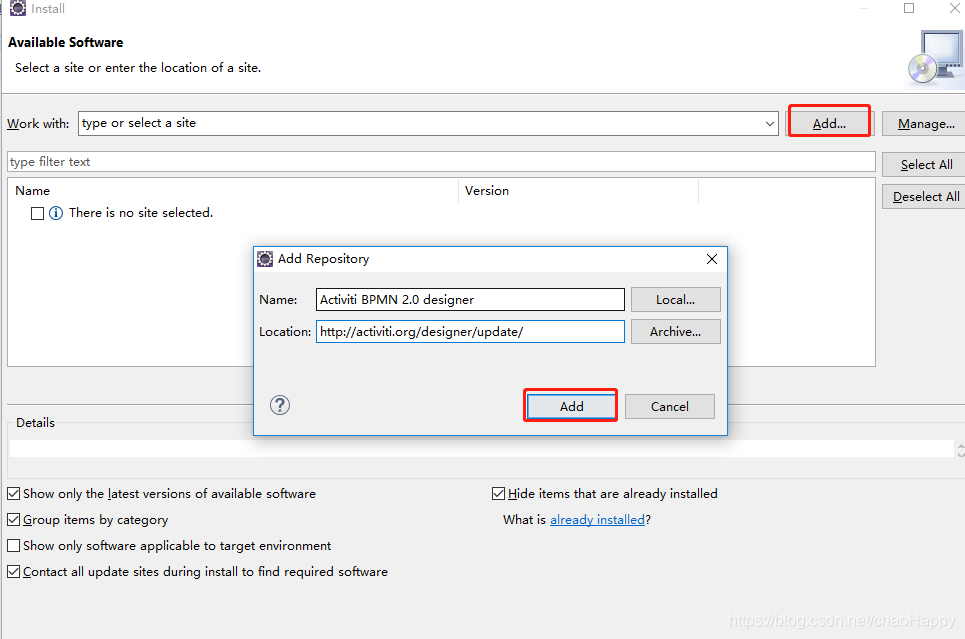
Task: Click the Eclipse icon in Install title bar
Action: (x=18, y=8)
